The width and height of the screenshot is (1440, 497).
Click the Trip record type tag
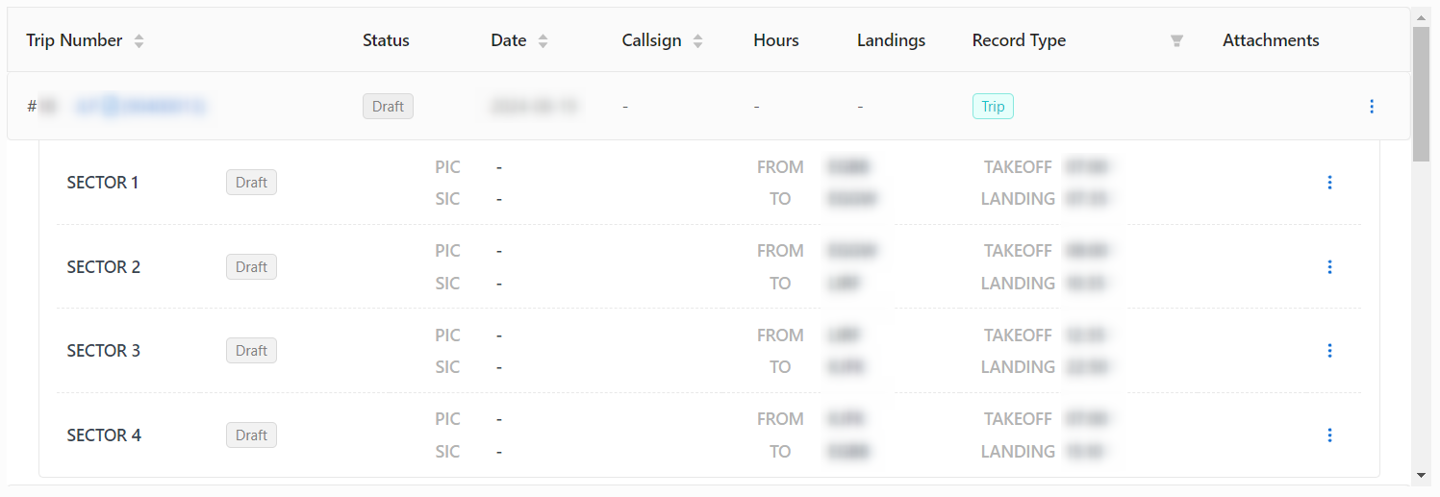992,106
